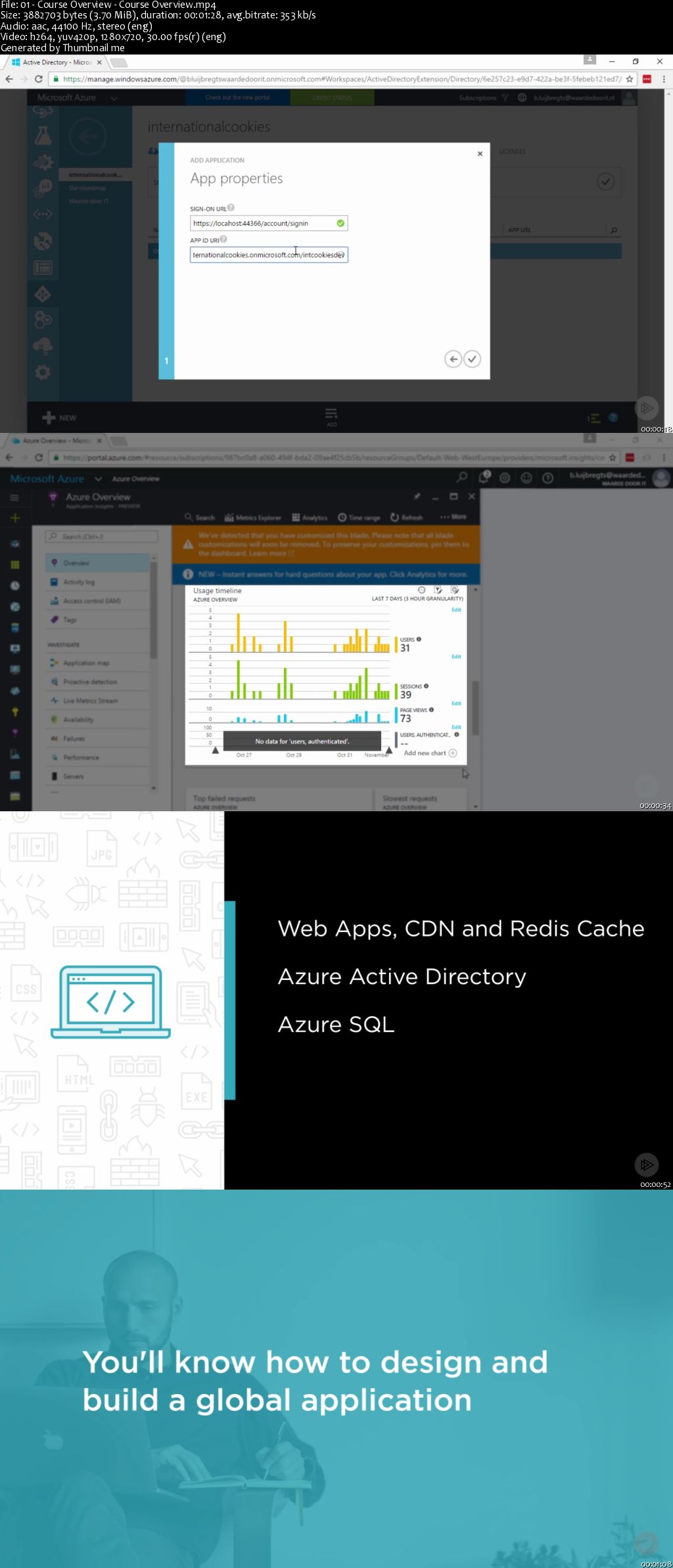Open Metrics Explorer from blade toolbar

(252, 518)
